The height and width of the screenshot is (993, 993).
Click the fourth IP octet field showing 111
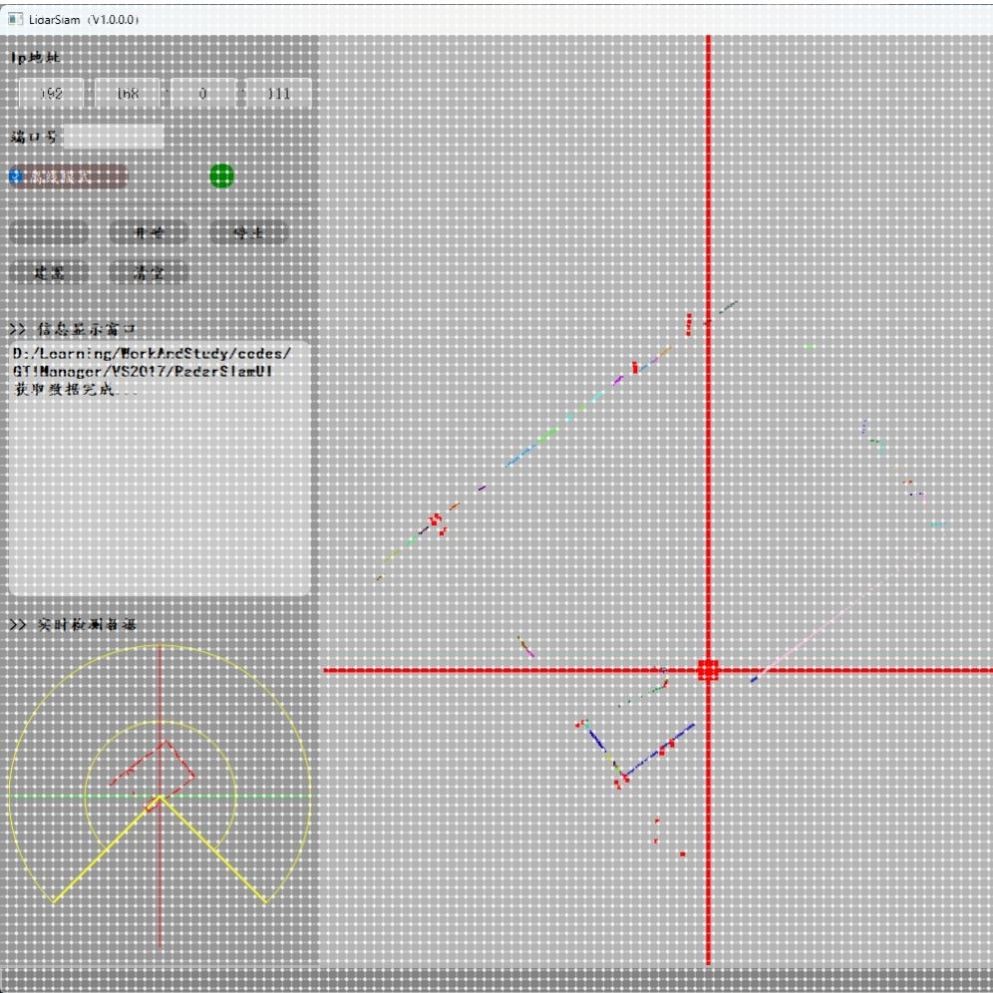point(278,94)
